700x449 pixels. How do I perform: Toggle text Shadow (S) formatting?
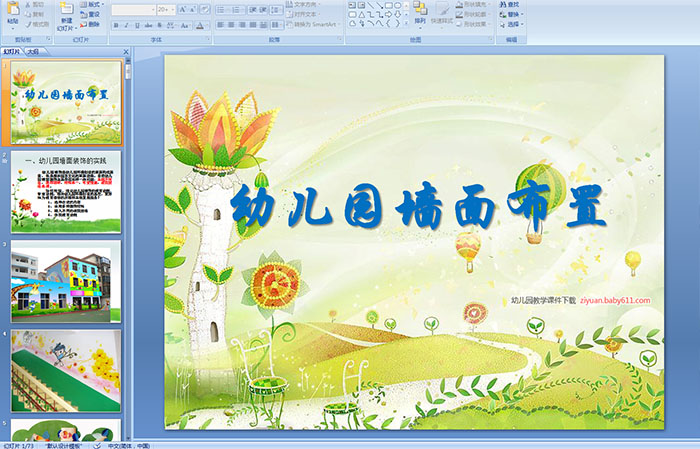pyautogui.click(x=159, y=25)
